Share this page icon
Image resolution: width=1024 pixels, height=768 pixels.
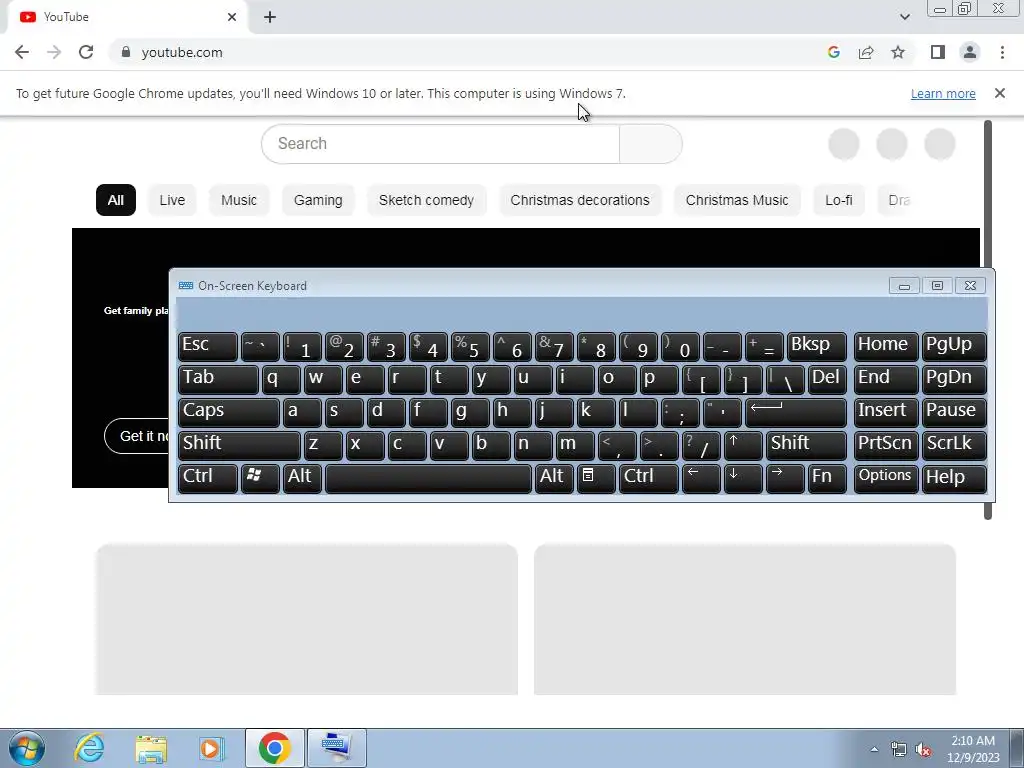(x=866, y=52)
